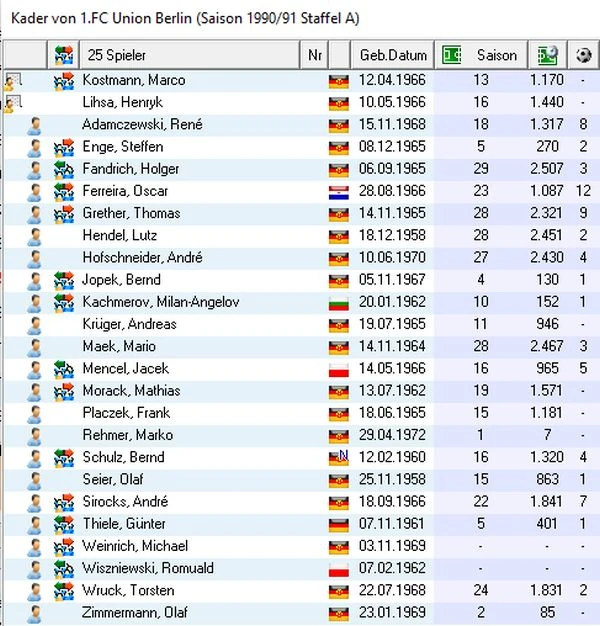
Task: Click the Polish flag for Mencel, Jacek
Action: point(339,370)
